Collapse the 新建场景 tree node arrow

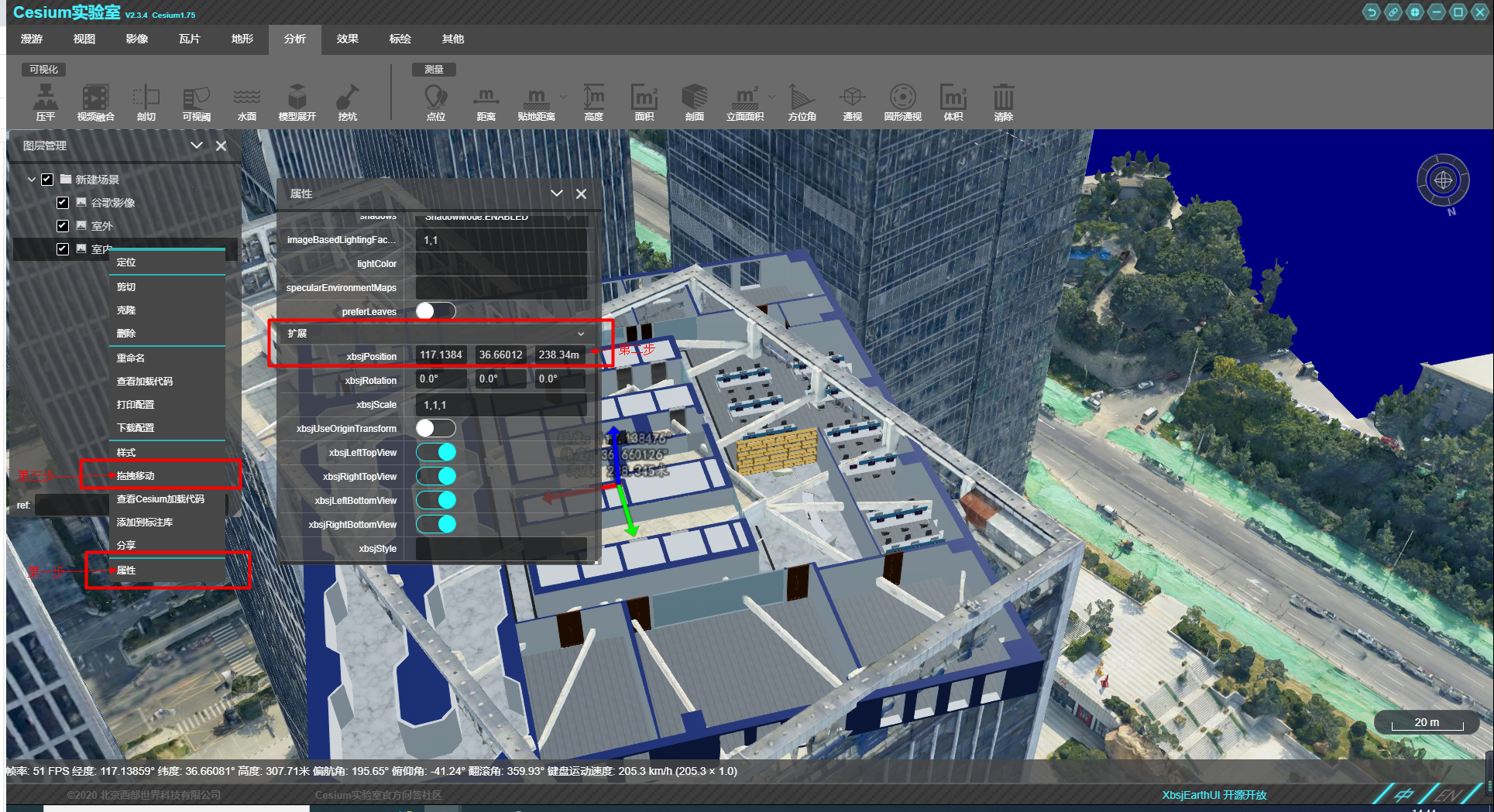31,179
